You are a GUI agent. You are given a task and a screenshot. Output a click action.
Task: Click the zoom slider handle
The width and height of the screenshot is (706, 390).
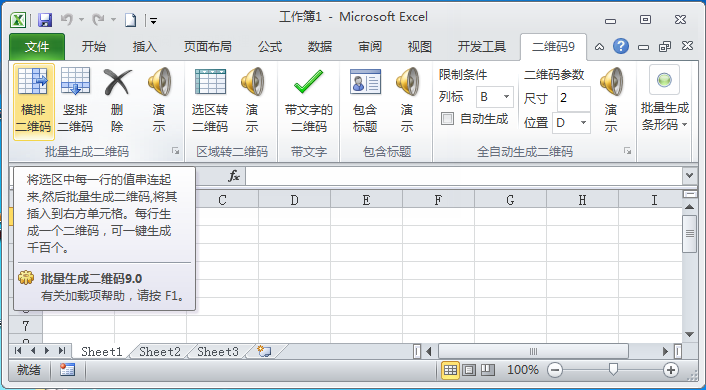[x=613, y=370]
